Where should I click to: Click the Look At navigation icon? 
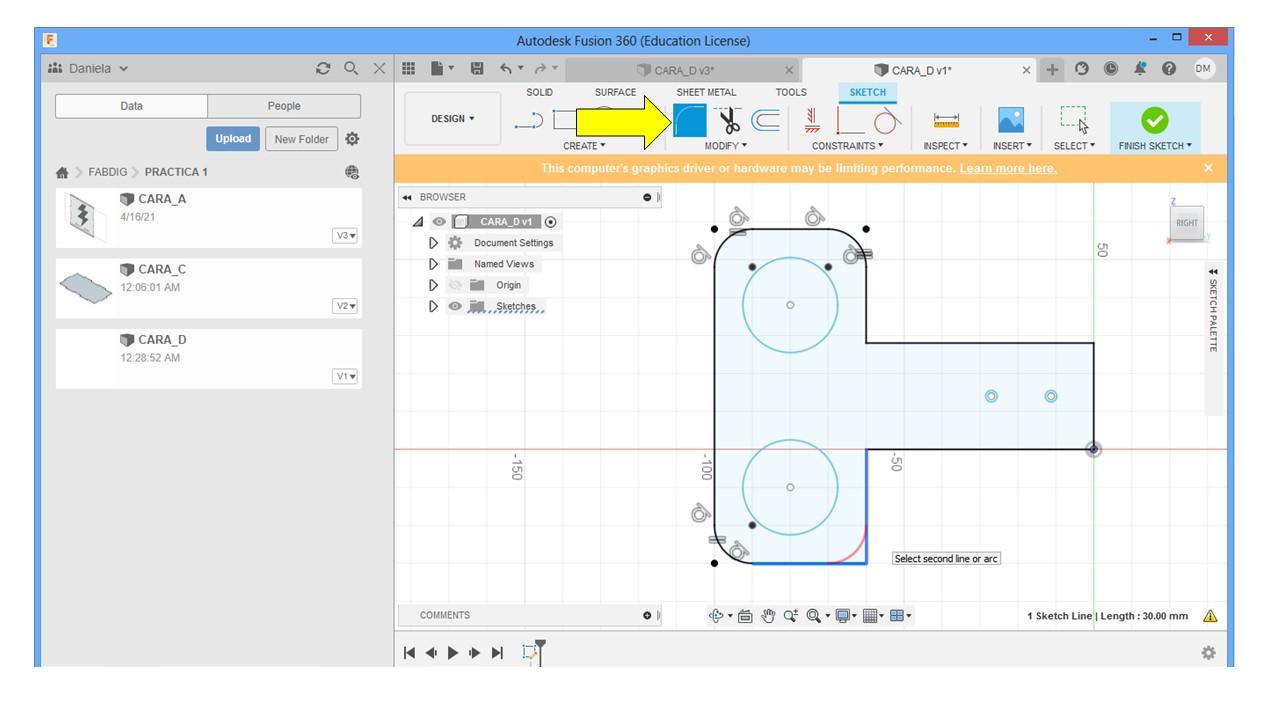pos(745,616)
